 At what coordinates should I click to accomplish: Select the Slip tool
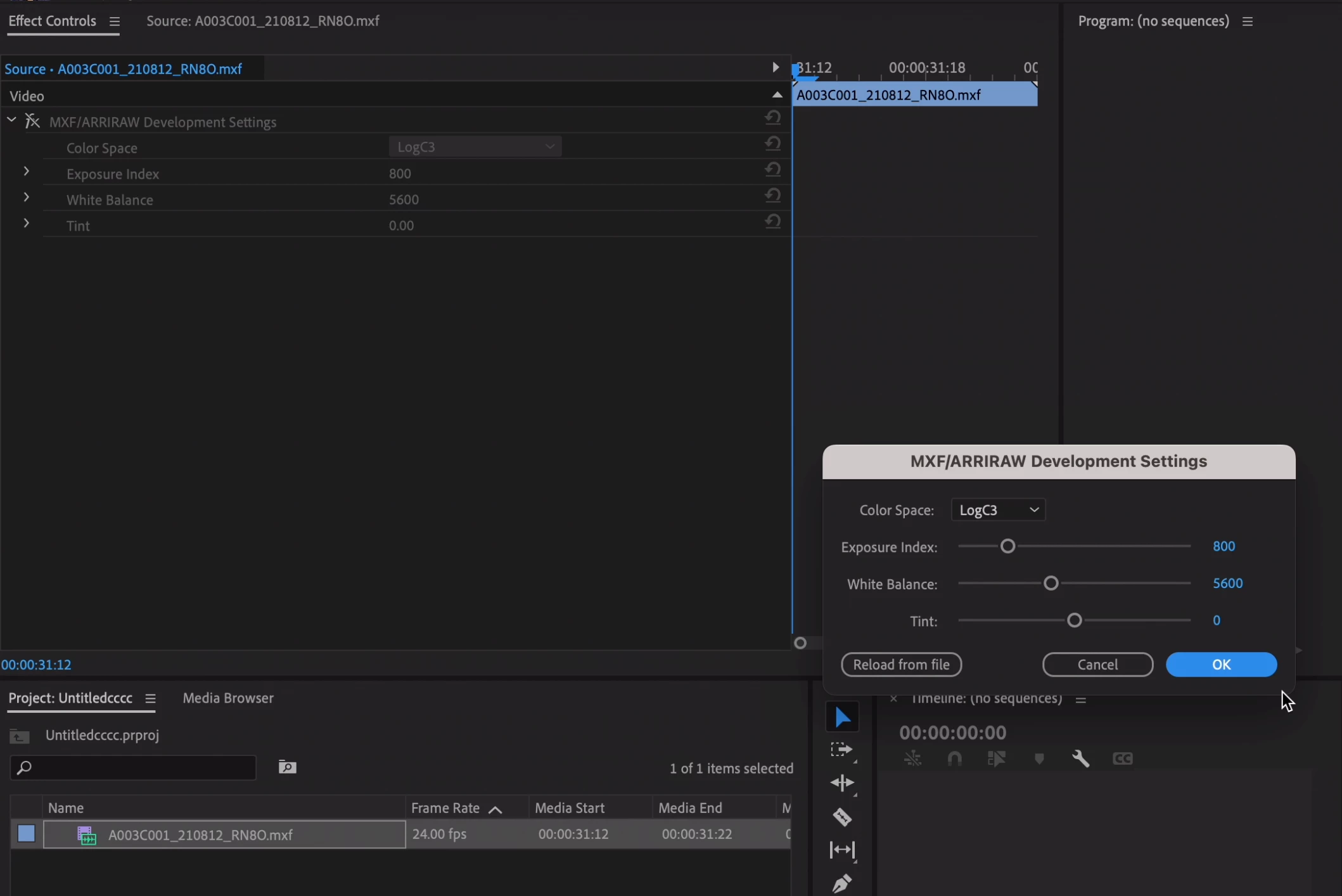click(842, 850)
